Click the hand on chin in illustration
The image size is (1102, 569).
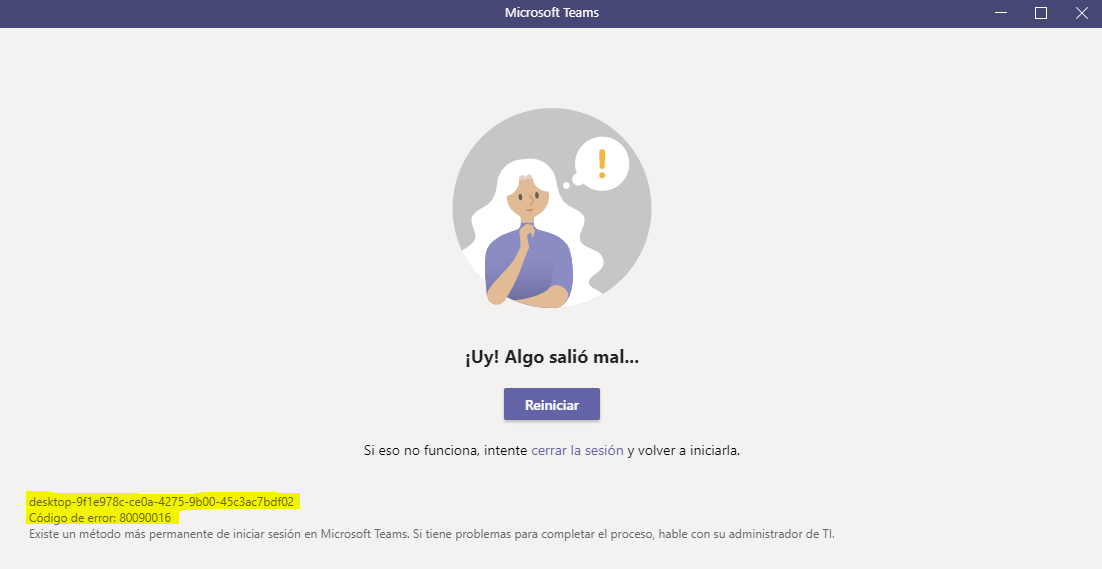(x=526, y=235)
